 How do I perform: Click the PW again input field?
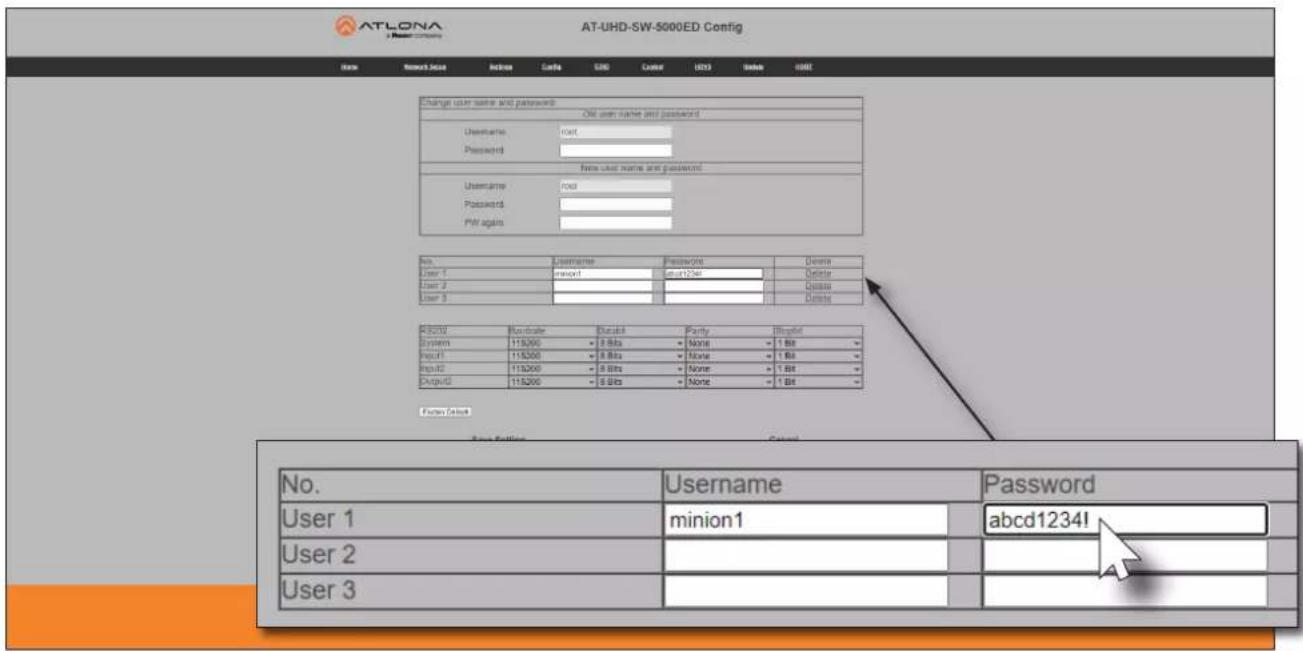click(615, 223)
